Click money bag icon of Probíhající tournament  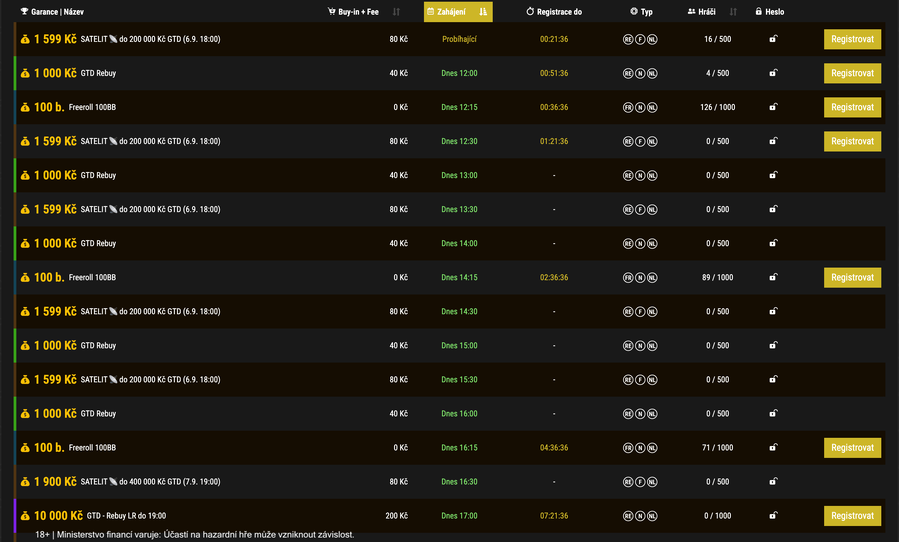(x=25, y=40)
